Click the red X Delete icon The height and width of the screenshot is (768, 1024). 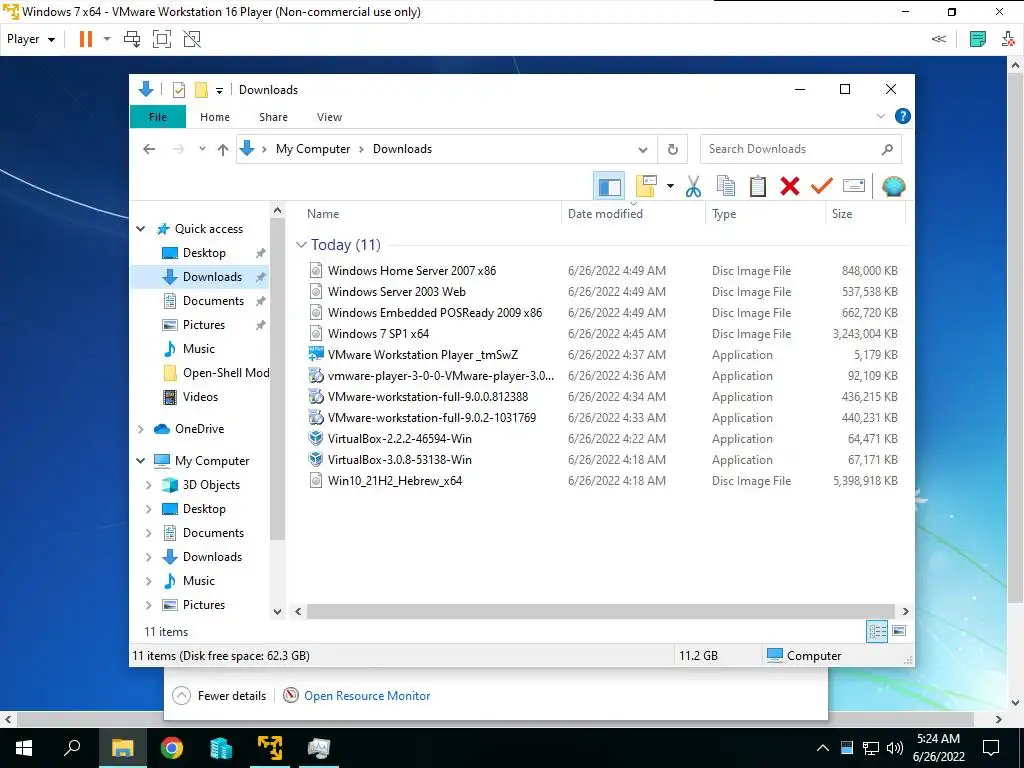(790, 187)
